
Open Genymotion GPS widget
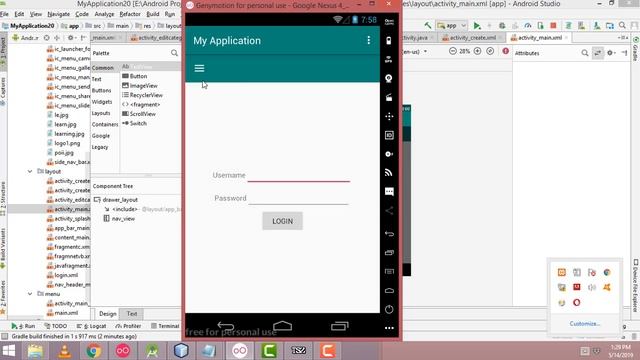(389, 59)
